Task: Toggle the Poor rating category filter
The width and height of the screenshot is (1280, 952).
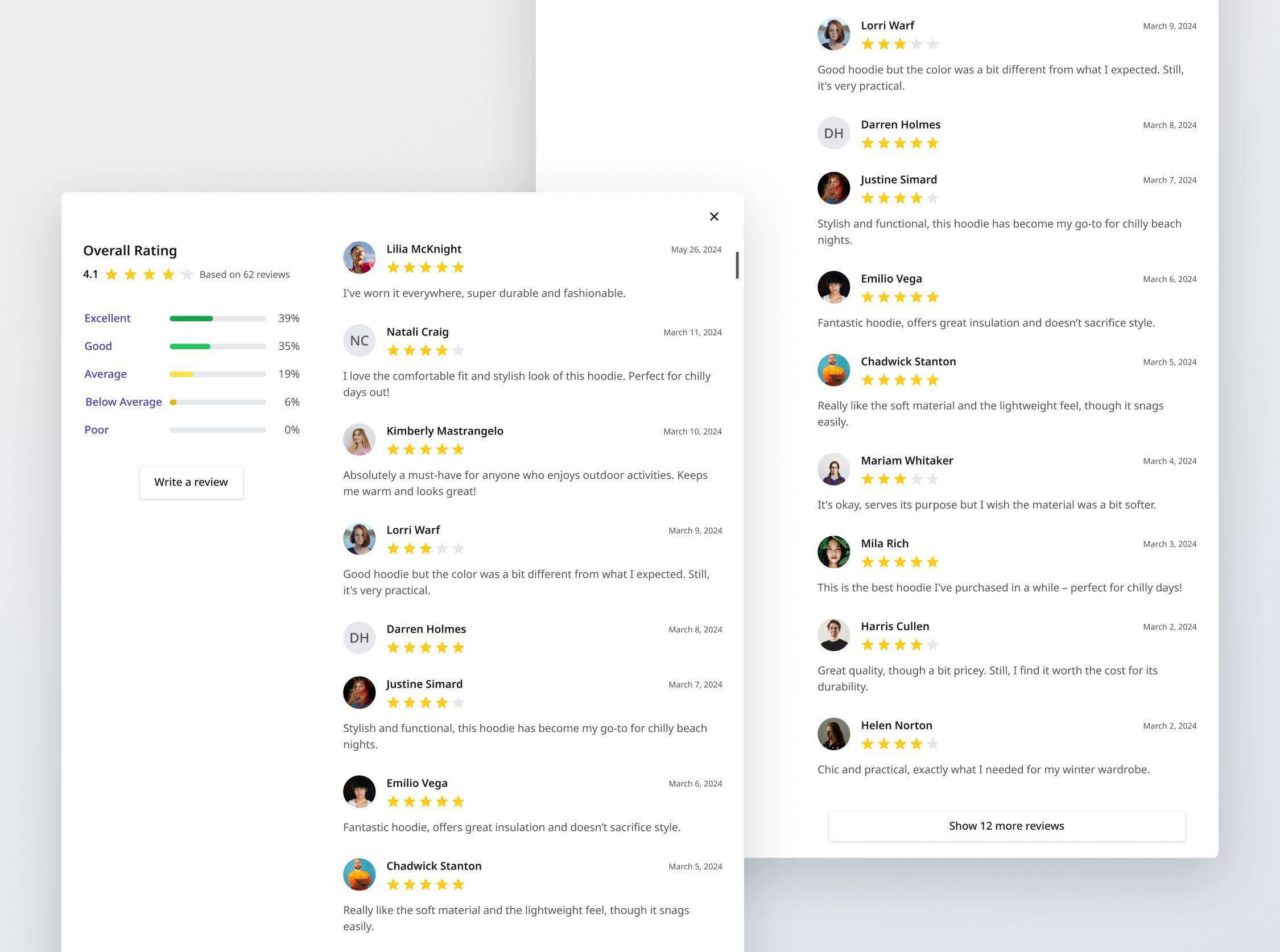Action: click(x=96, y=429)
